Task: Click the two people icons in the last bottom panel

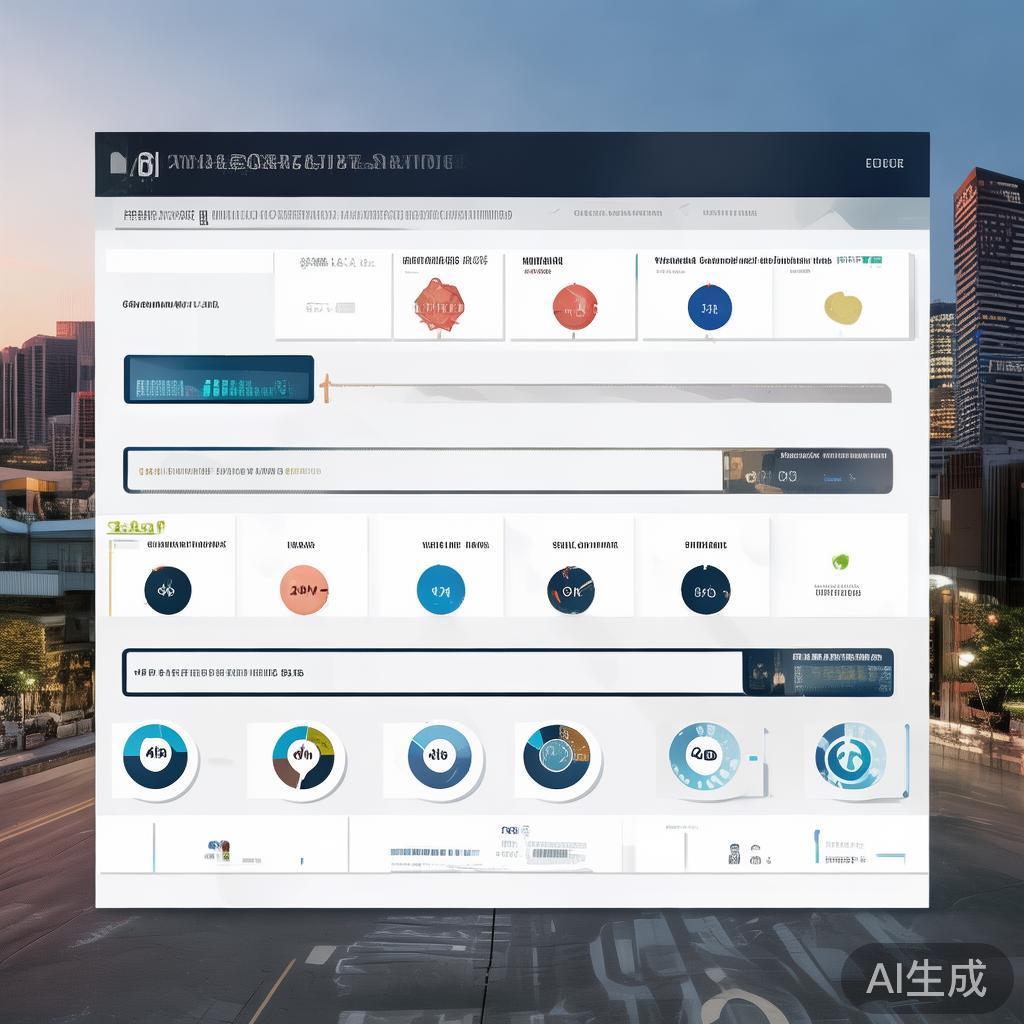Action: (745, 854)
